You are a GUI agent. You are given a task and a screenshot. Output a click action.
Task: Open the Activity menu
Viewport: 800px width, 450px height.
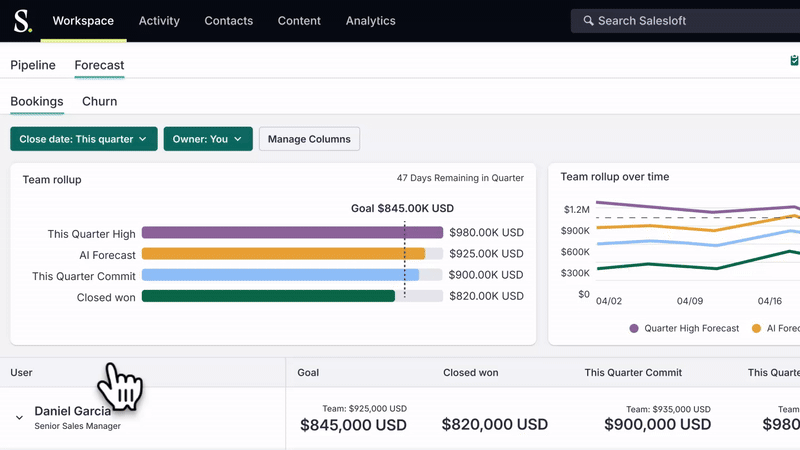pyautogui.click(x=159, y=21)
